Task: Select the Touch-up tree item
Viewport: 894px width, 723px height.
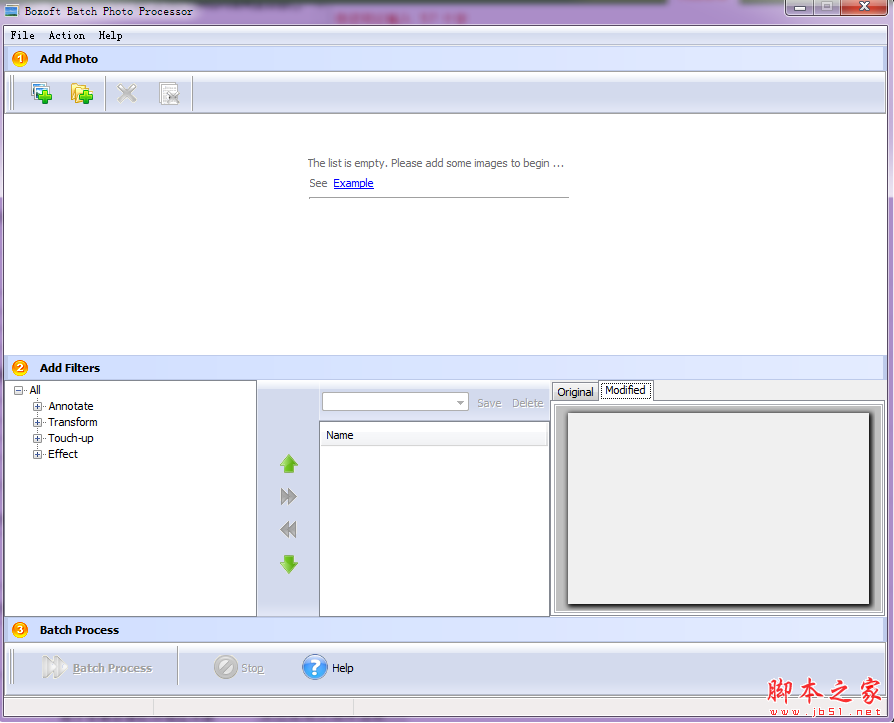Action: pyautogui.click(x=71, y=438)
